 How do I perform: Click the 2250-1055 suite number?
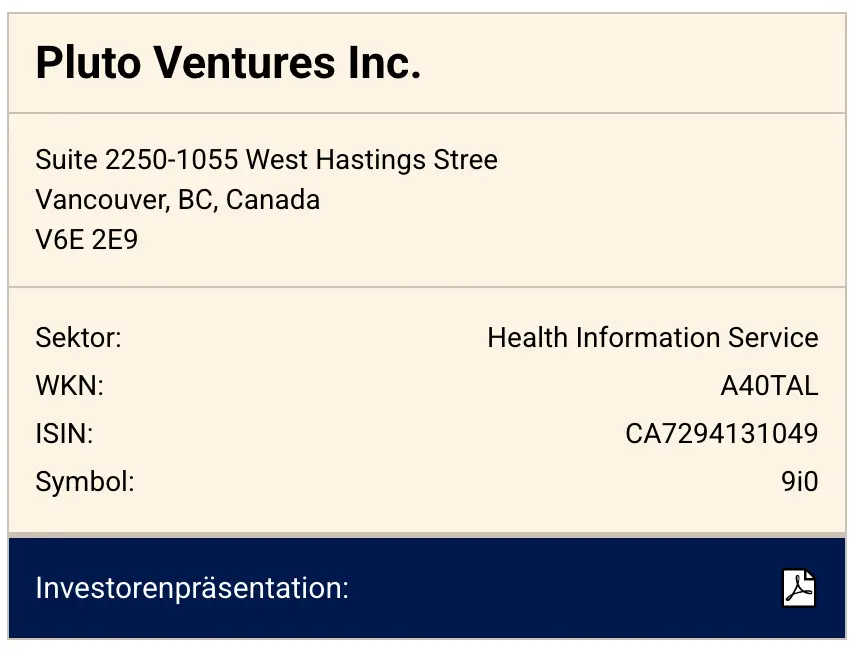171,160
